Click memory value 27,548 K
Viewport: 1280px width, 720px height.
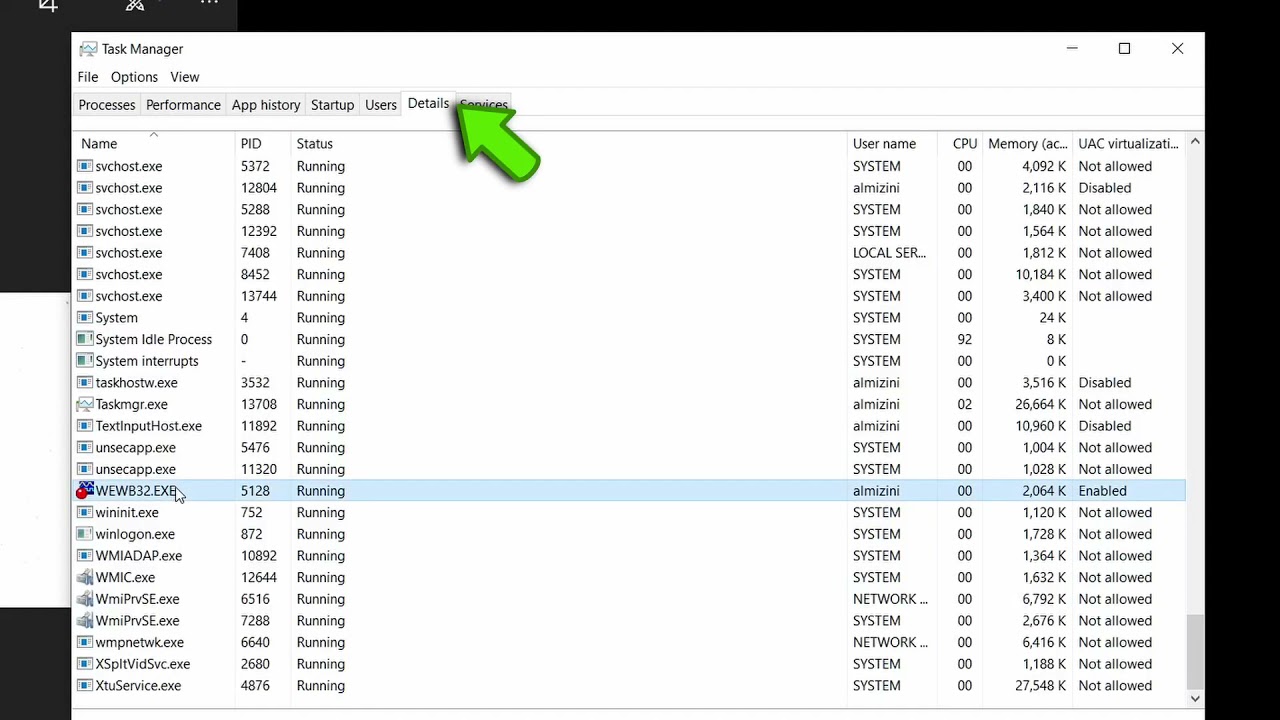(1040, 686)
